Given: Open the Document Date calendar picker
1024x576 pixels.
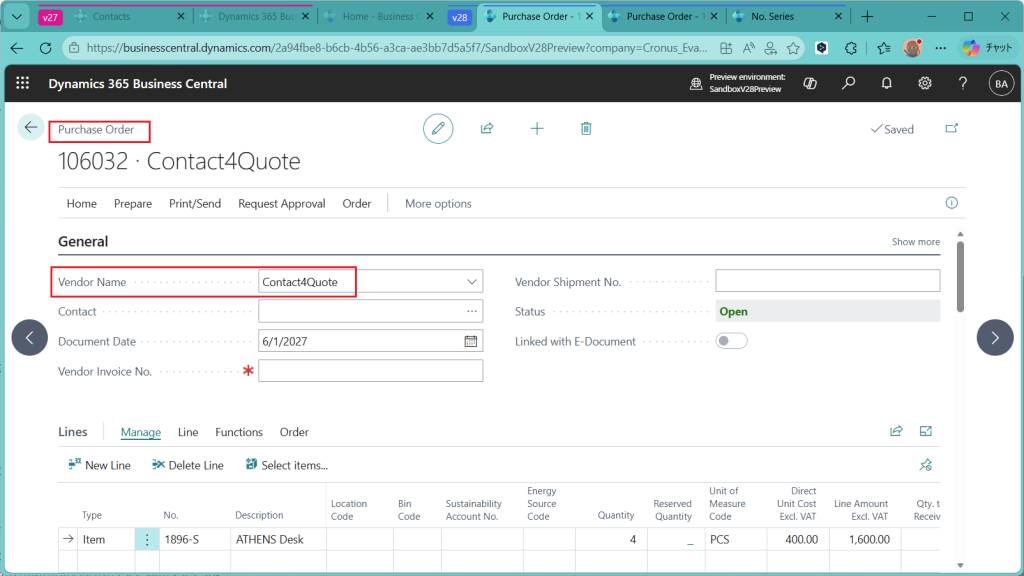Looking at the screenshot, I should click(x=471, y=341).
